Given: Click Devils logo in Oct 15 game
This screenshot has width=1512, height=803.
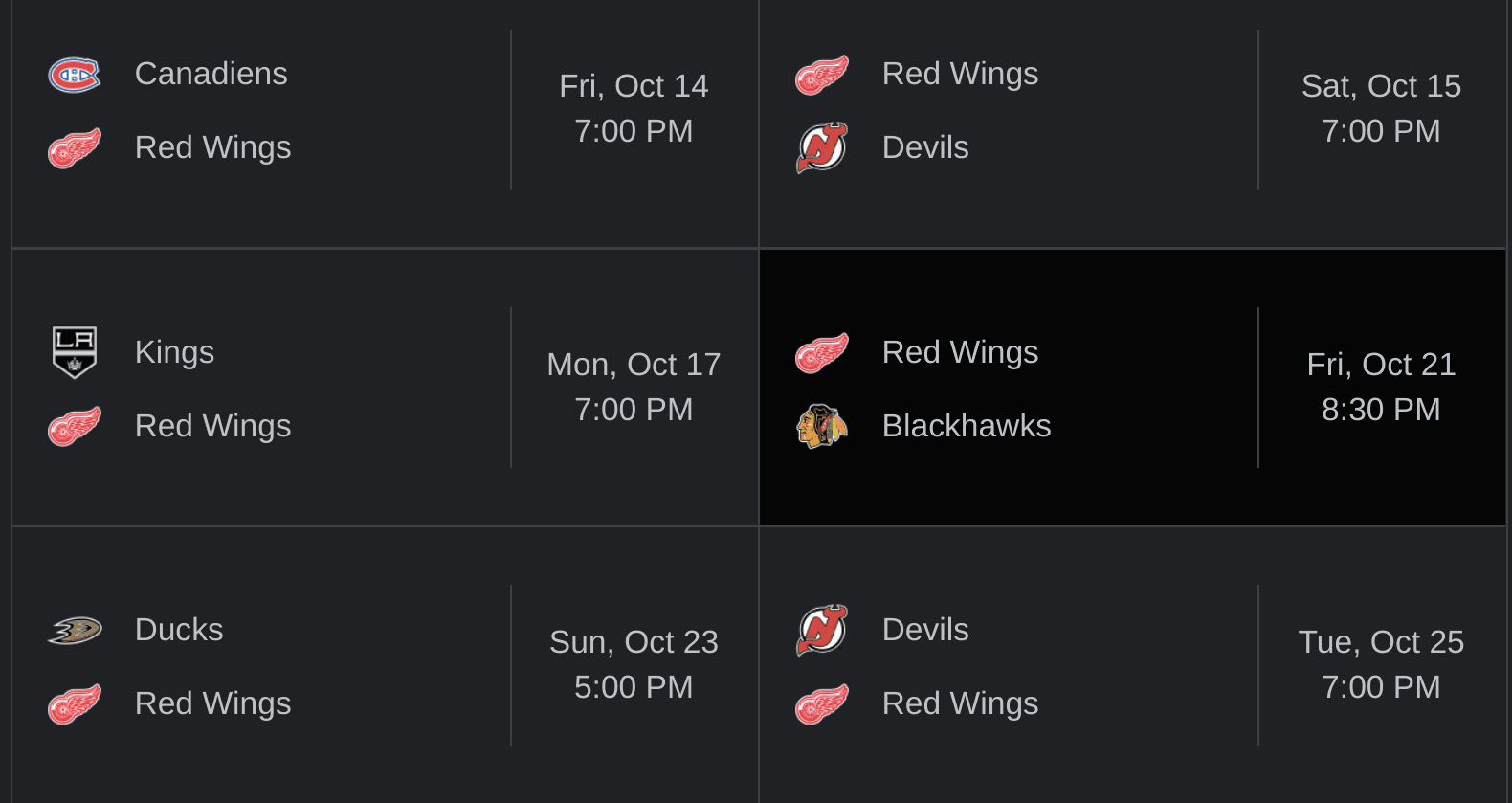Looking at the screenshot, I should coord(822,147).
